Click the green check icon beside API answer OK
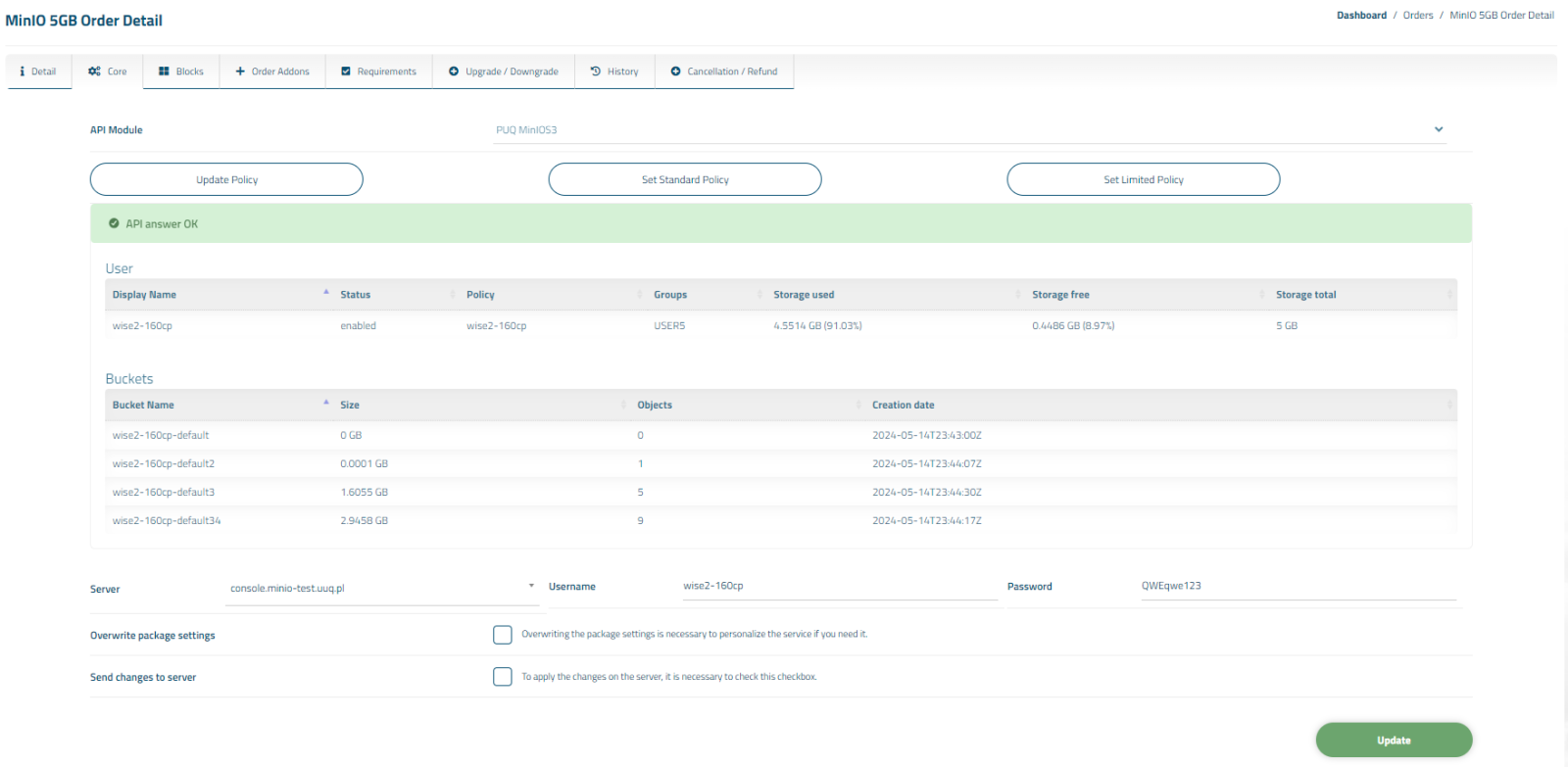Screen dimensions: 1568x767 pyautogui.click(x=114, y=223)
